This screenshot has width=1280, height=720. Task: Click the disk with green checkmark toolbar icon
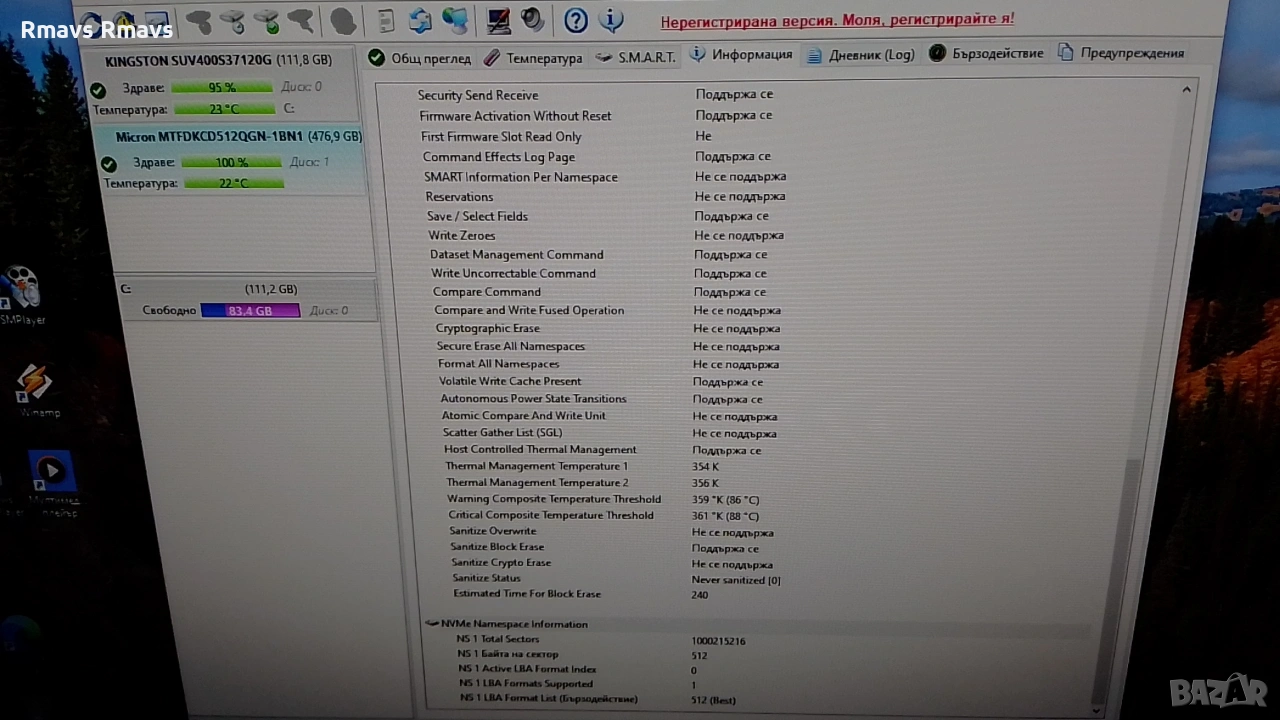(x=266, y=20)
